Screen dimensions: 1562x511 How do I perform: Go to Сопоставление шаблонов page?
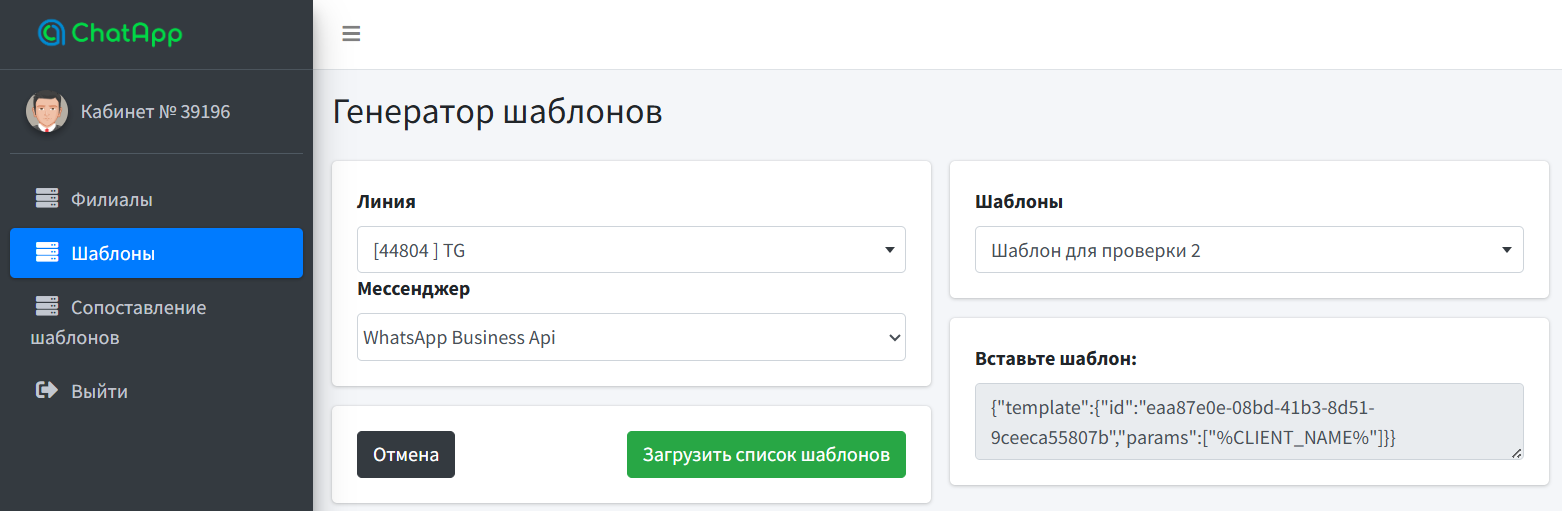click(x=138, y=307)
